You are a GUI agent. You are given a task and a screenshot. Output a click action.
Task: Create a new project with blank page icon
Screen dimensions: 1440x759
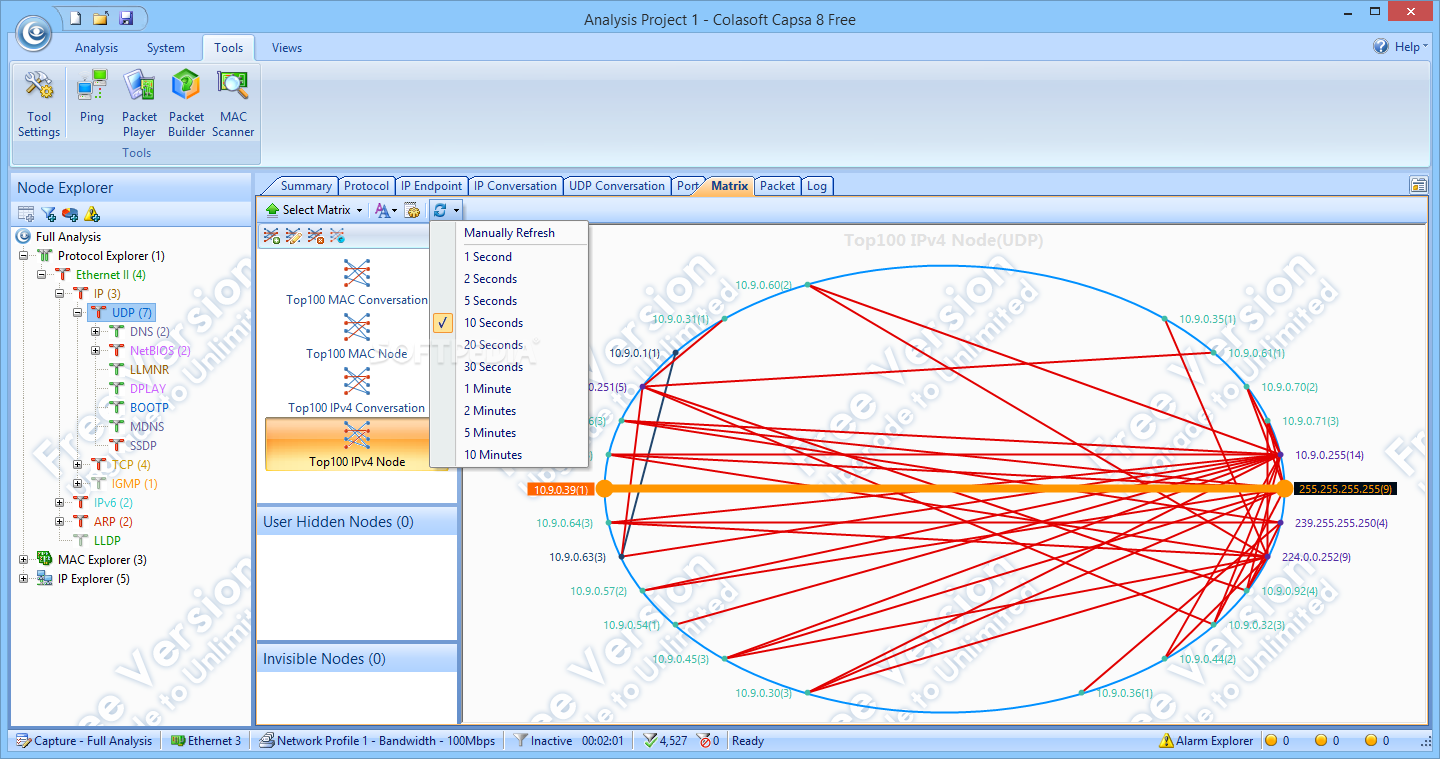(75, 18)
